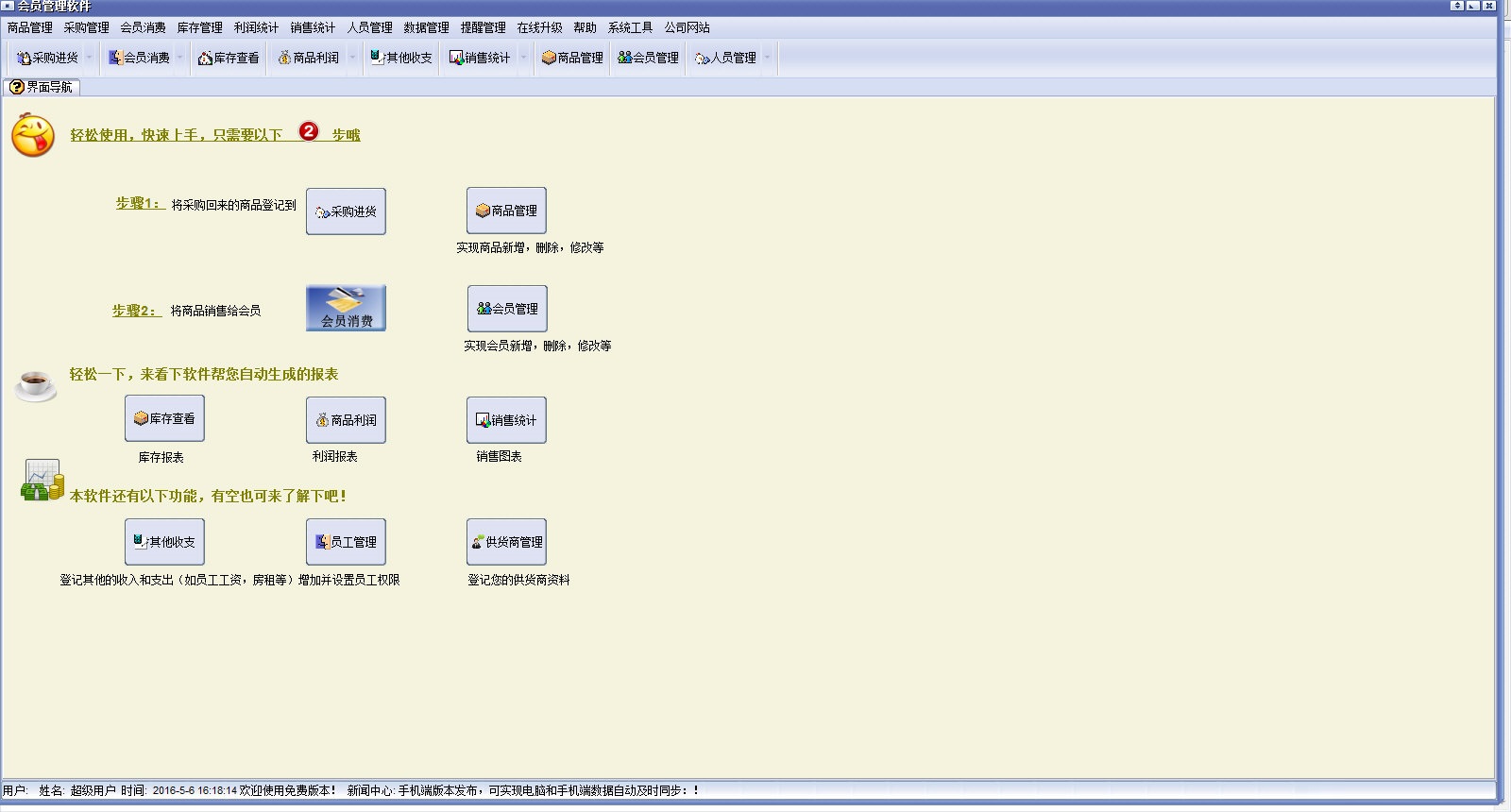This screenshot has width=1511, height=812.
Task: Open 采购进货 in the top toolbar
Action: coord(47,58)
